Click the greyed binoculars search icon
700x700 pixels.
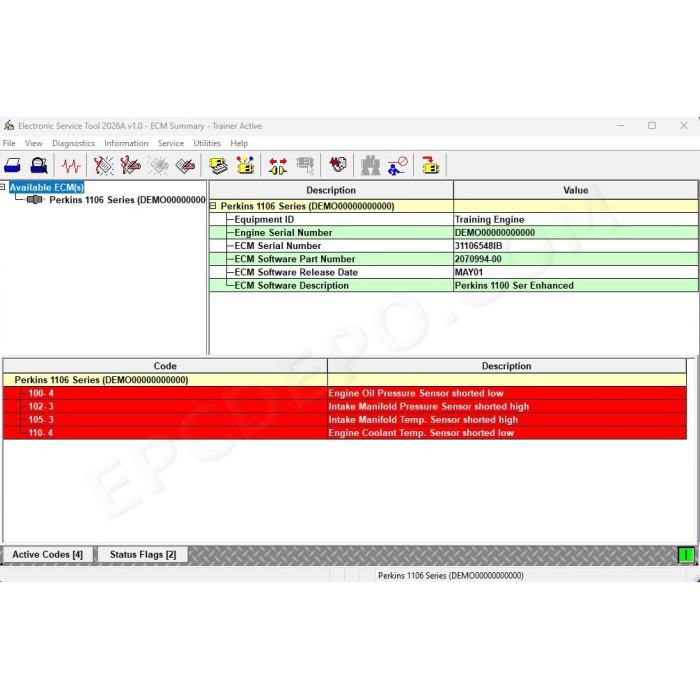(370, 166)
